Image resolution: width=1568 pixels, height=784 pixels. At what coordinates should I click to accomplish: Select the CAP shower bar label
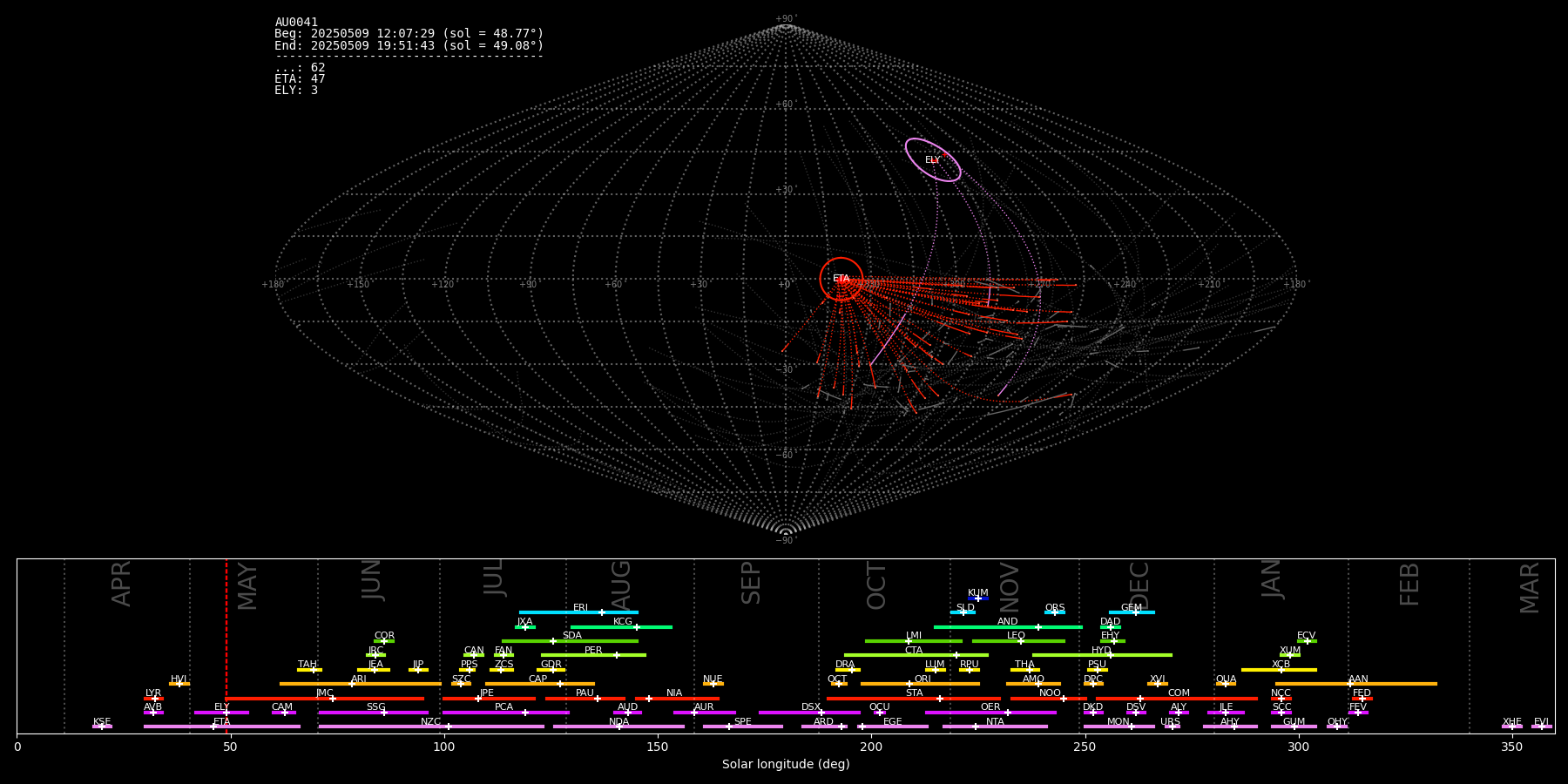pyautogui.click(x=538, y=679)
